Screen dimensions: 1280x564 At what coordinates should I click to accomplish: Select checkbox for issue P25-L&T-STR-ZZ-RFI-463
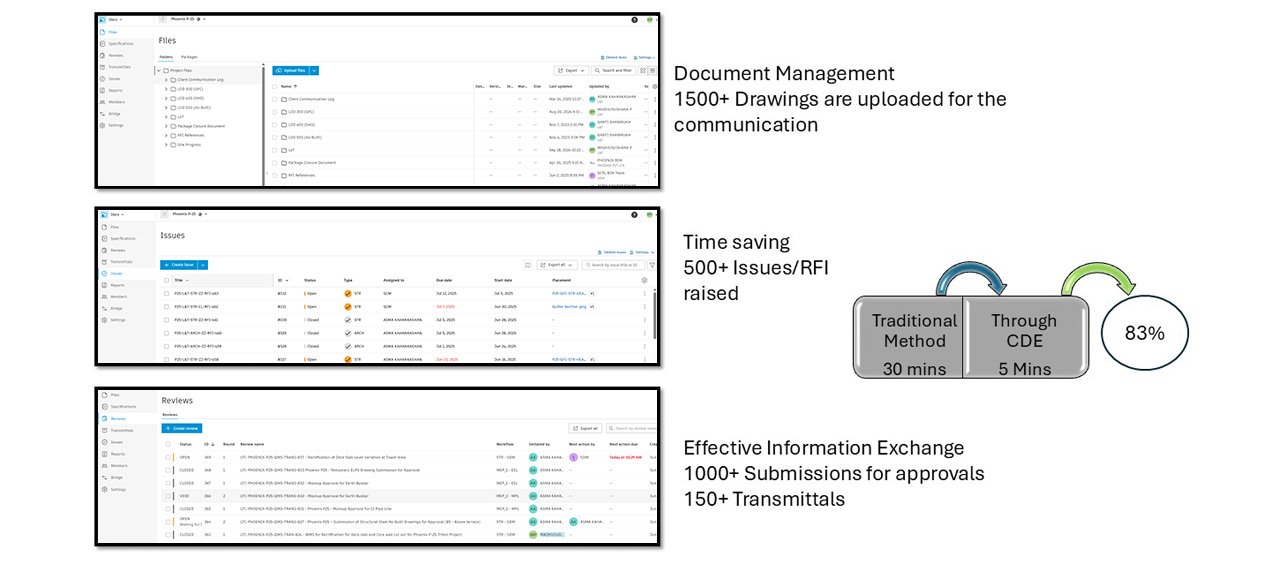coord(166,294)
